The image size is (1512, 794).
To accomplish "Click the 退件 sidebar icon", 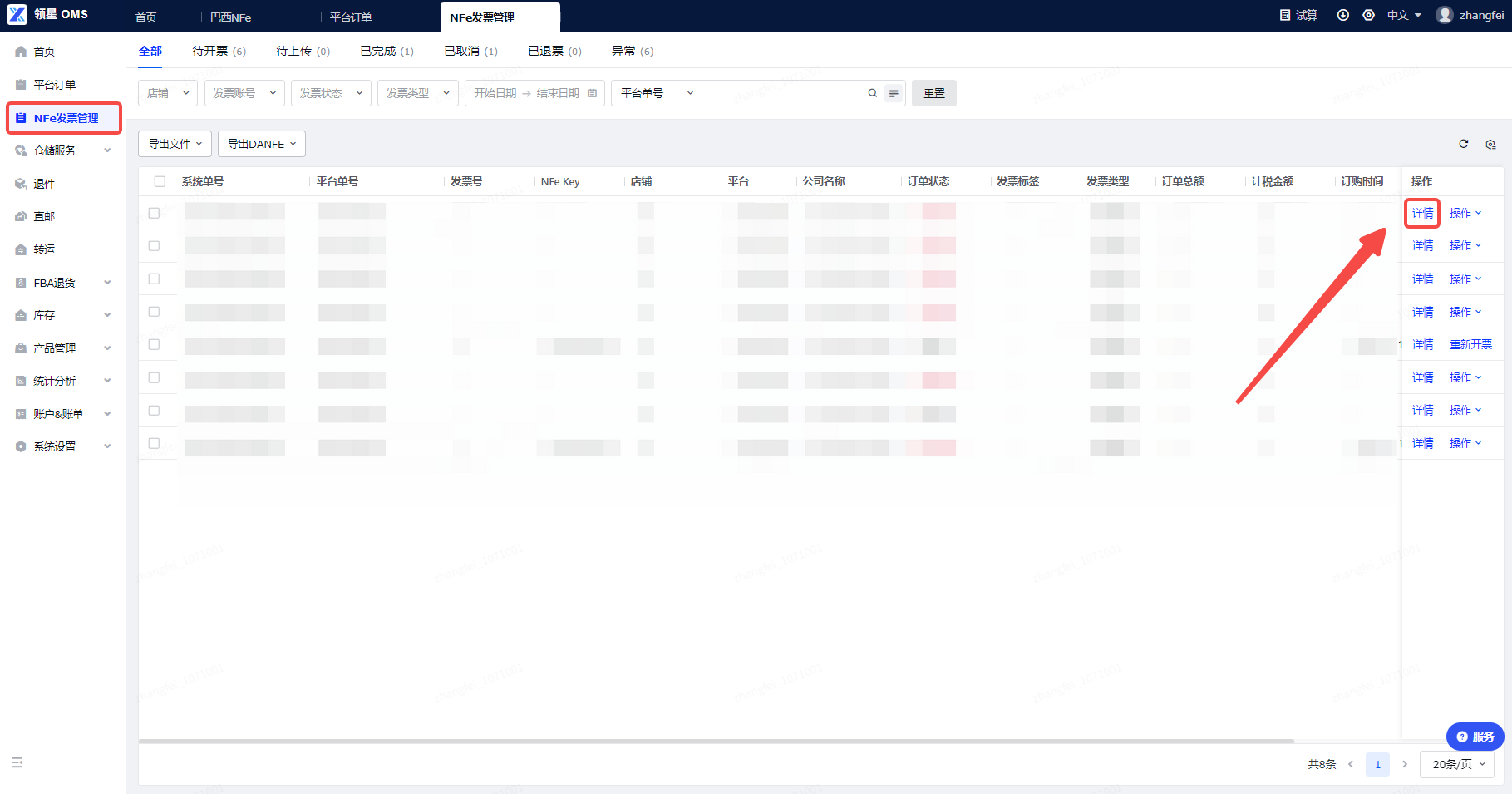I will 21,184.
